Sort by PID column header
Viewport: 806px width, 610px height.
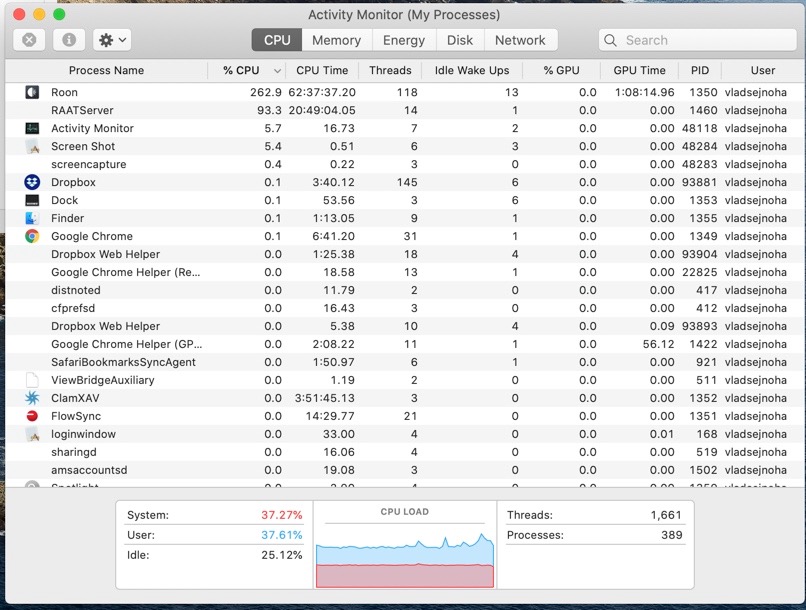pyautogui.click(x=700, y=70)
